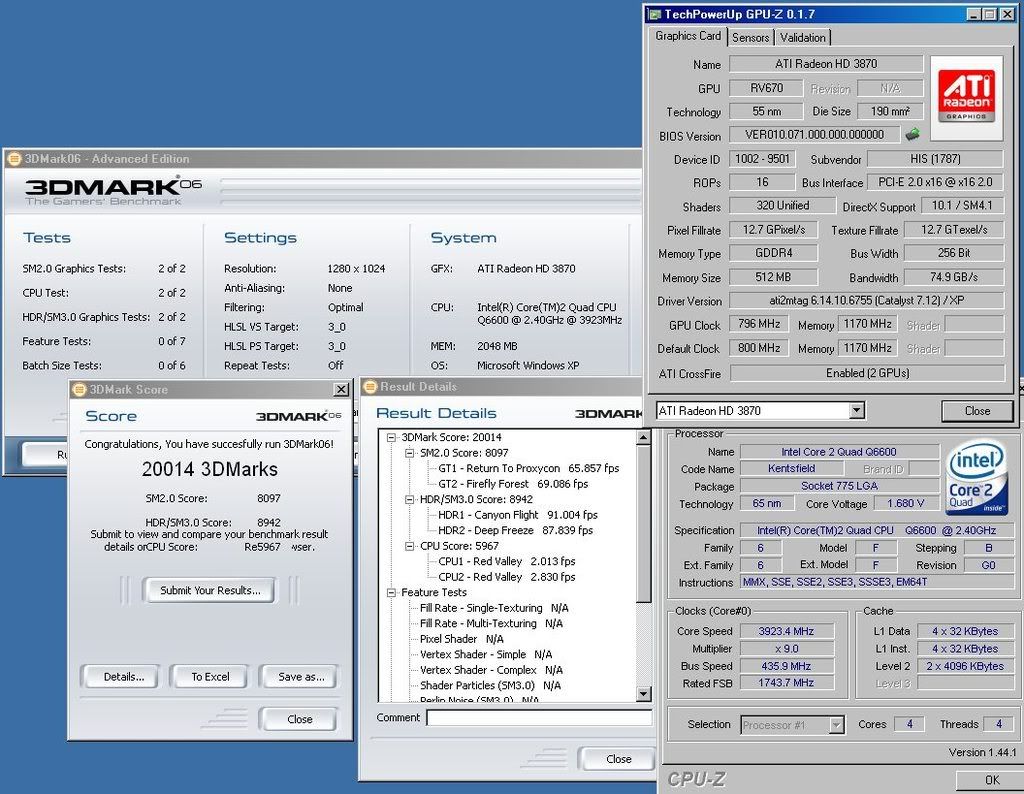This screenshot has height=794, width=1024.
Task: Collapse the 3DMark Score: 20014 tree node
Action: point(391,437)
